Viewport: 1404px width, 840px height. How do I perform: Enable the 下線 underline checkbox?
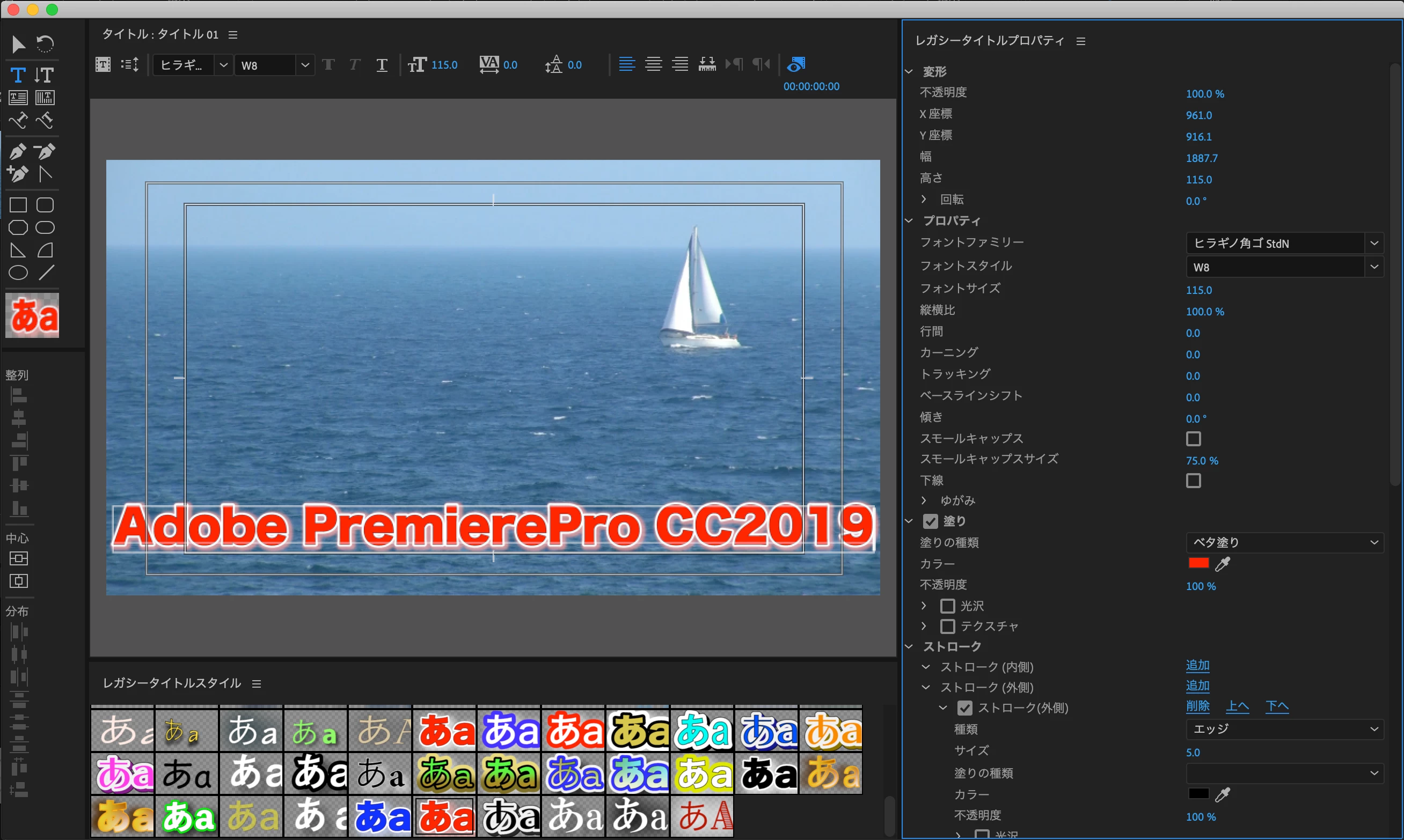coord(1193,481)
